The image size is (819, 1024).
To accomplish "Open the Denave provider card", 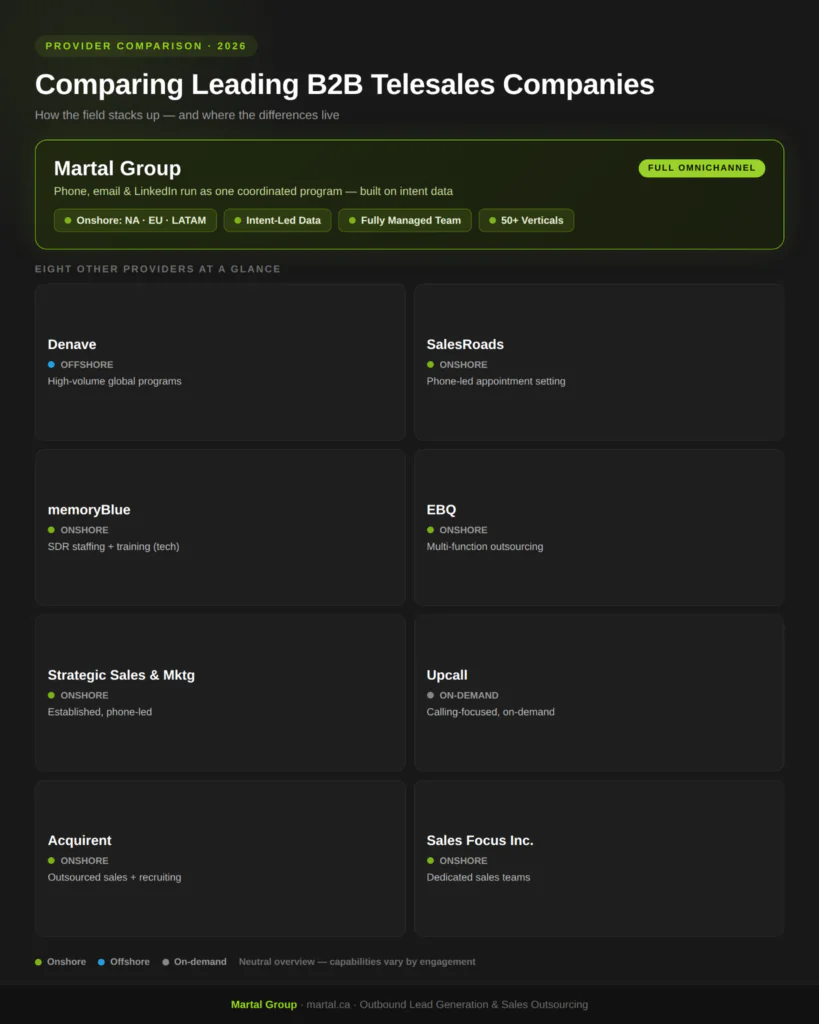I will (220, 362).
